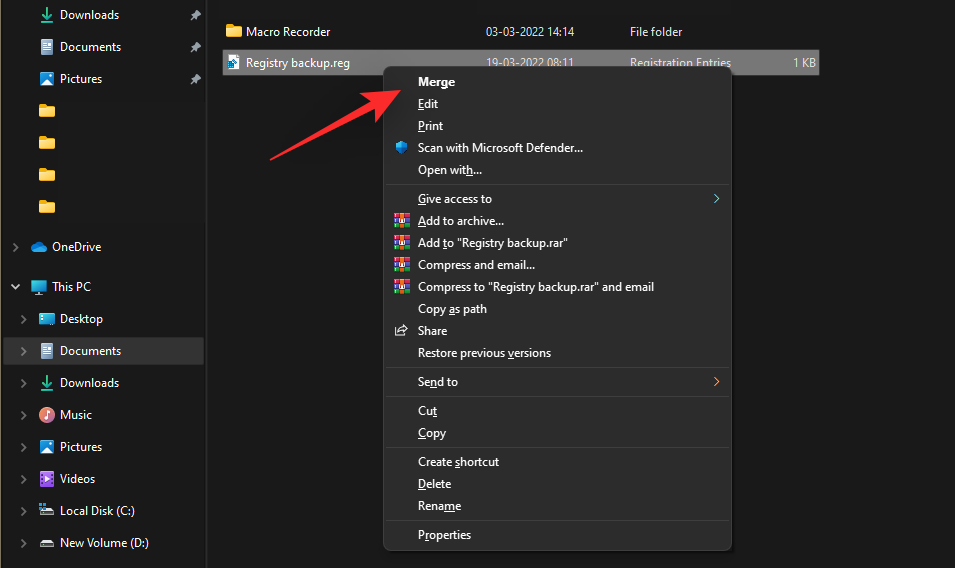Choose Properties in the context menu
Viewport: 955px width, 568px height.
[444, 535]
